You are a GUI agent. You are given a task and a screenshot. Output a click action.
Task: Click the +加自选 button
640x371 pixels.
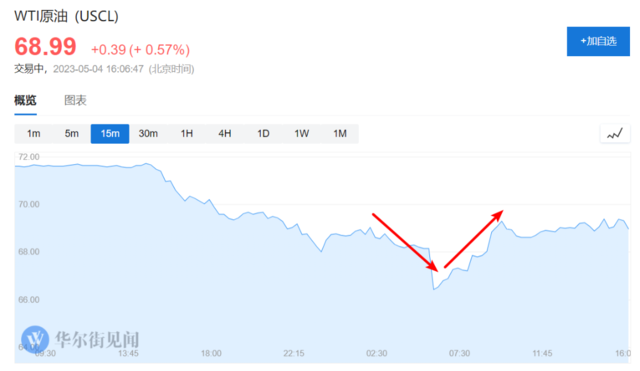tap(598, 41)
